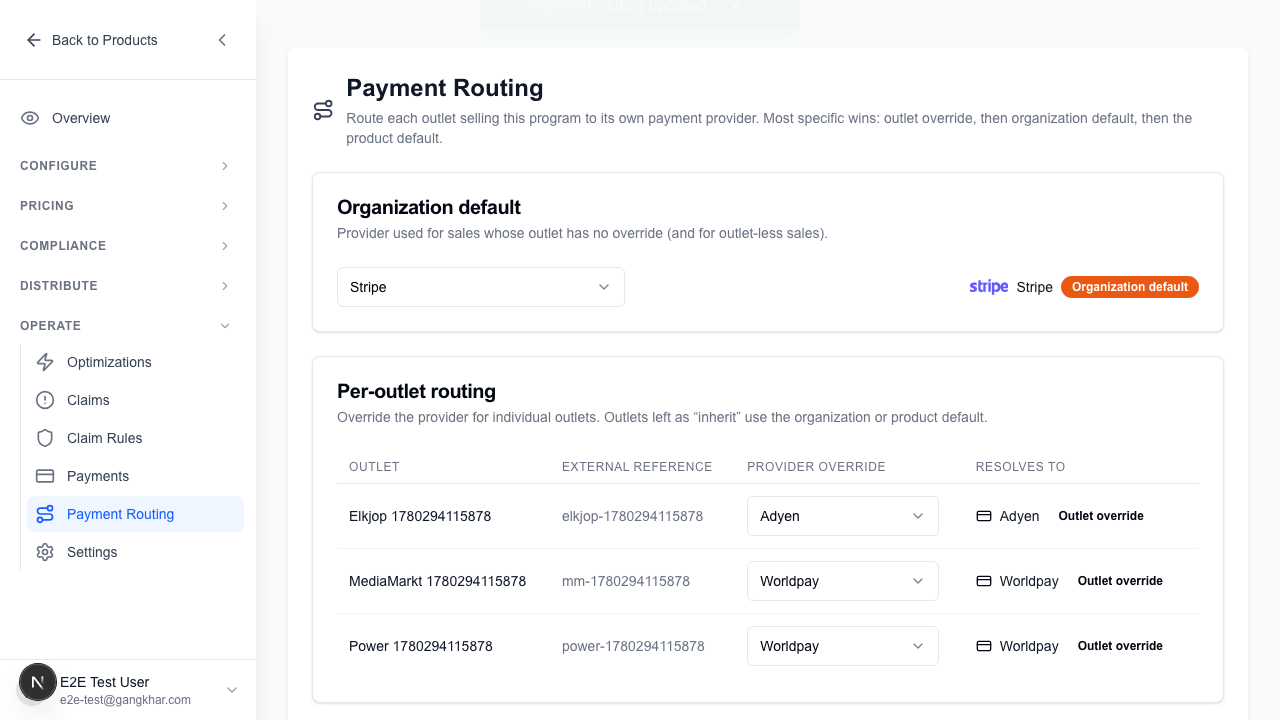Click the Outlet override badge for Power

1120,646
